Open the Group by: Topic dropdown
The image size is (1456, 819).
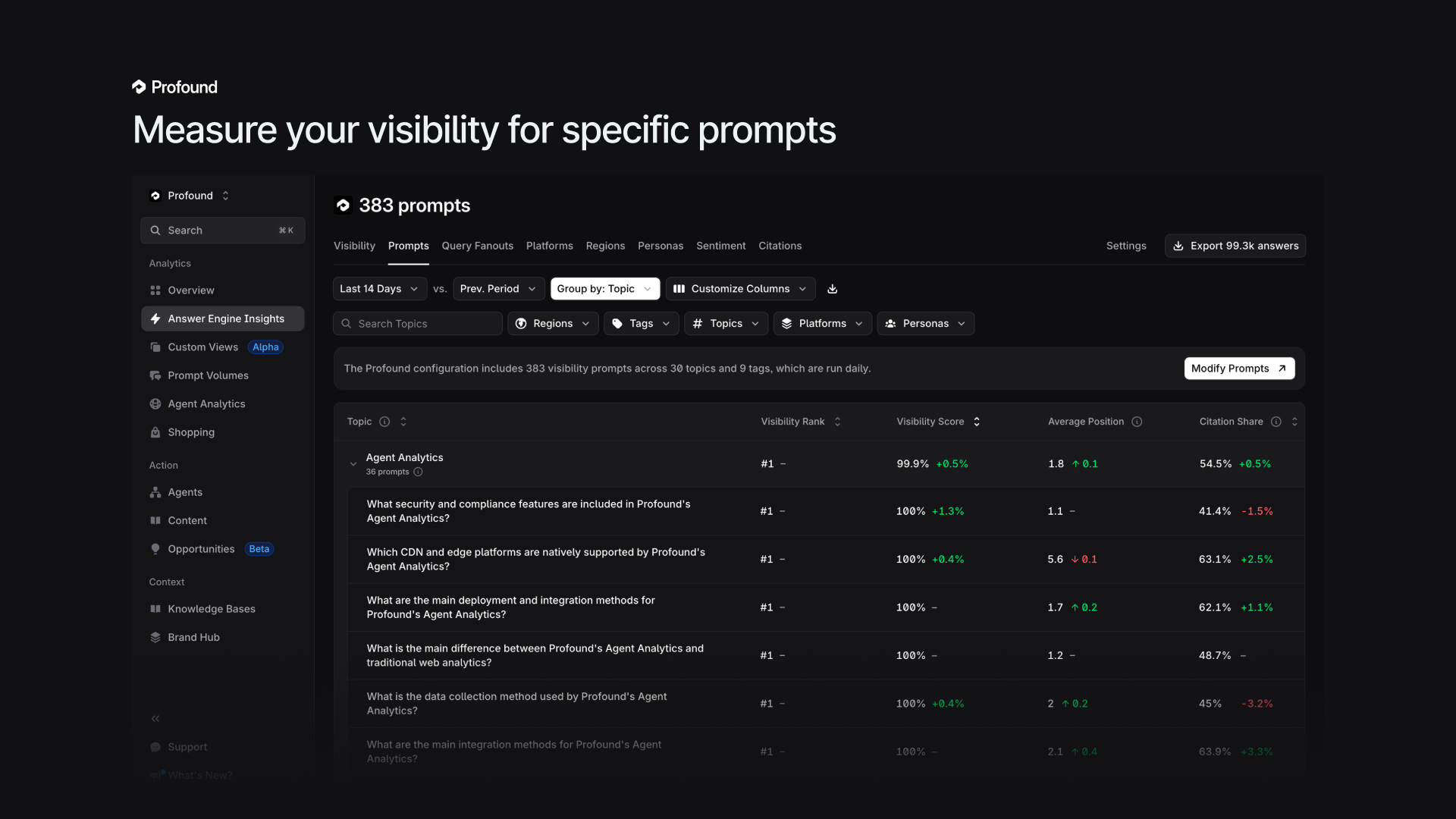pyautogui.click(x=604, y=289)
